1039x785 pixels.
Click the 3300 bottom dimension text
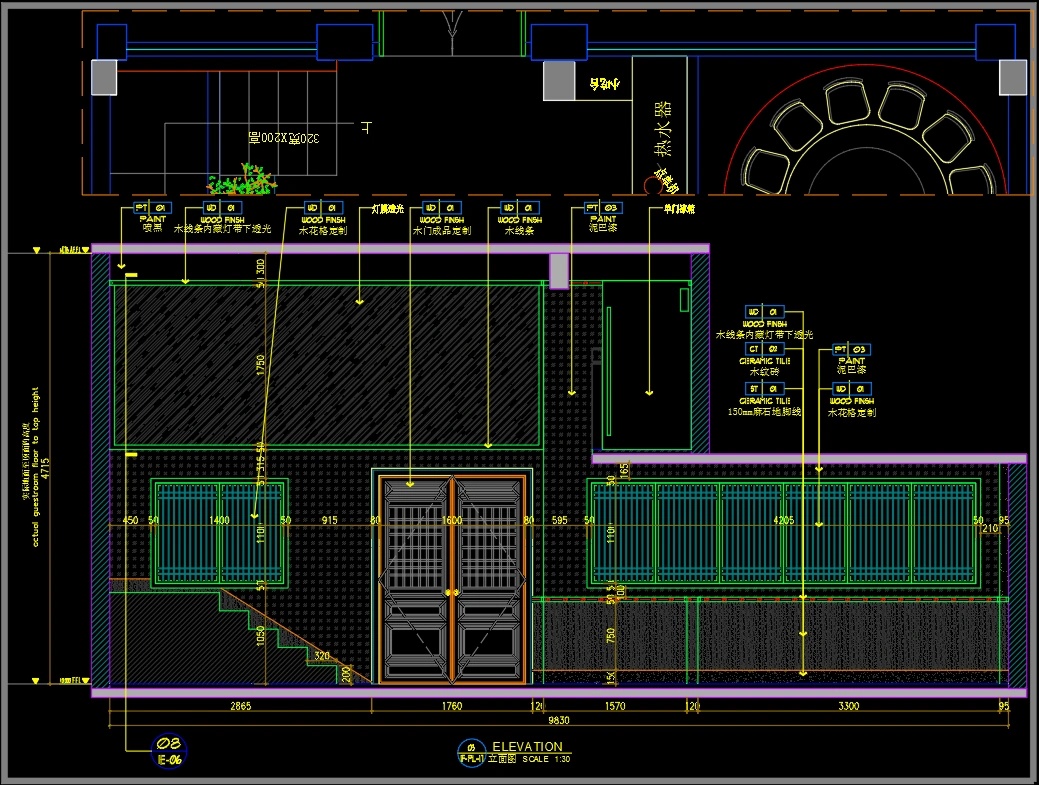pos(848,707)
